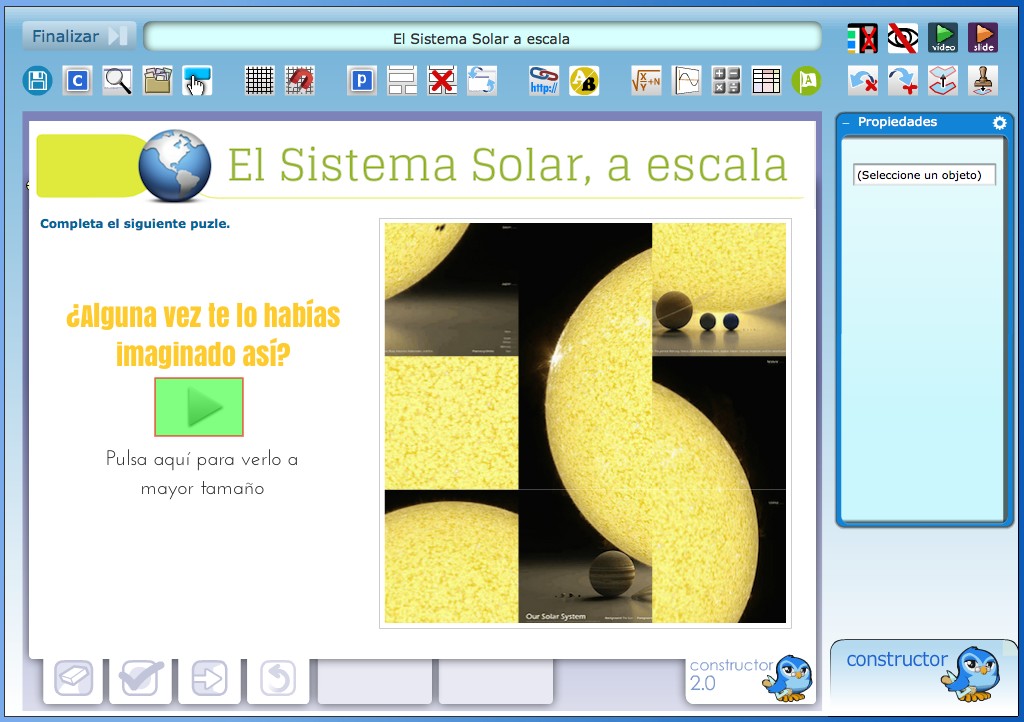Click the redo arrow with red plus
This screenshot has height=722, width=1024.
903,81
